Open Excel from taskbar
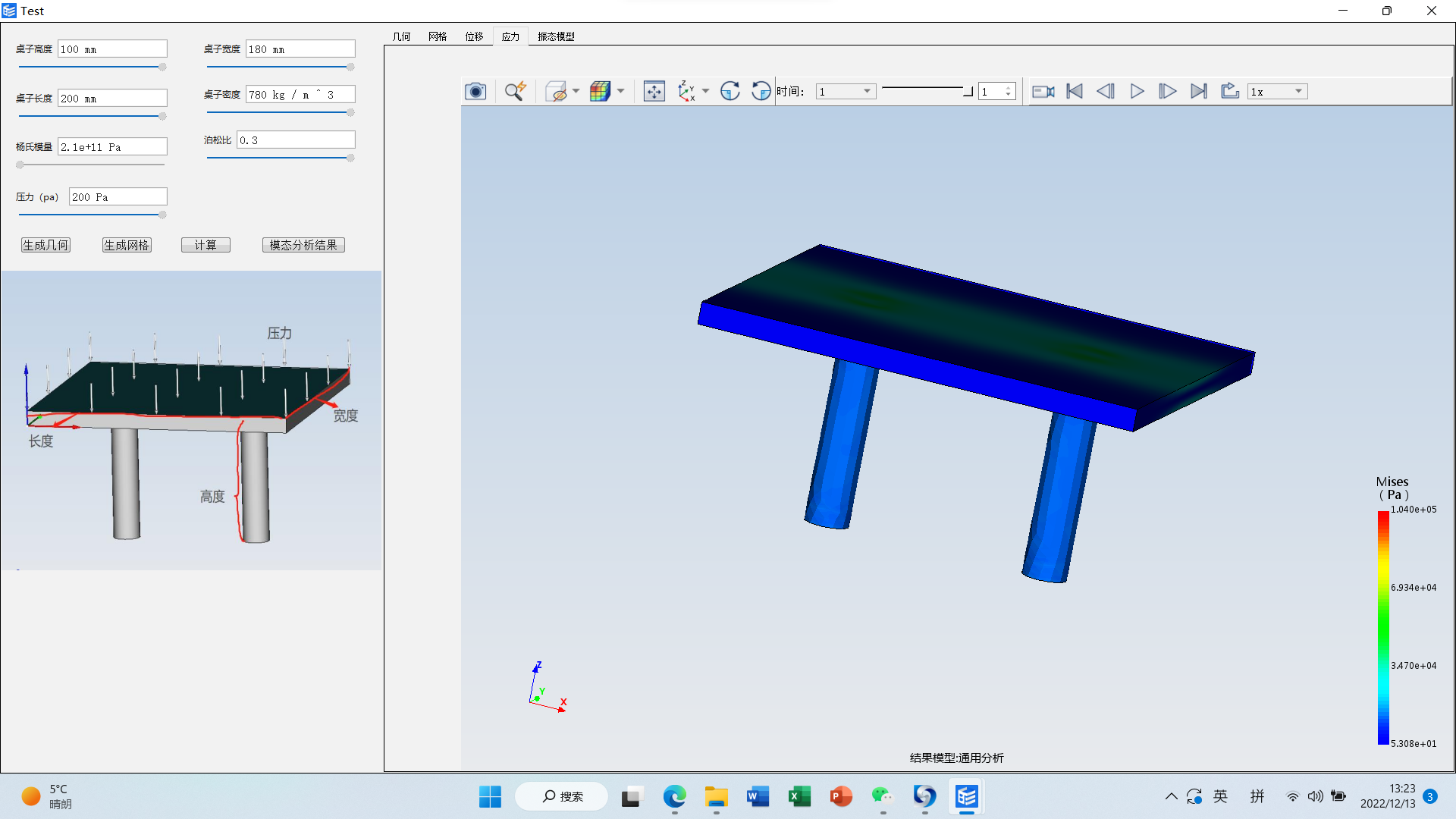This screenshot has width=1456, height=819. [799, 796]
